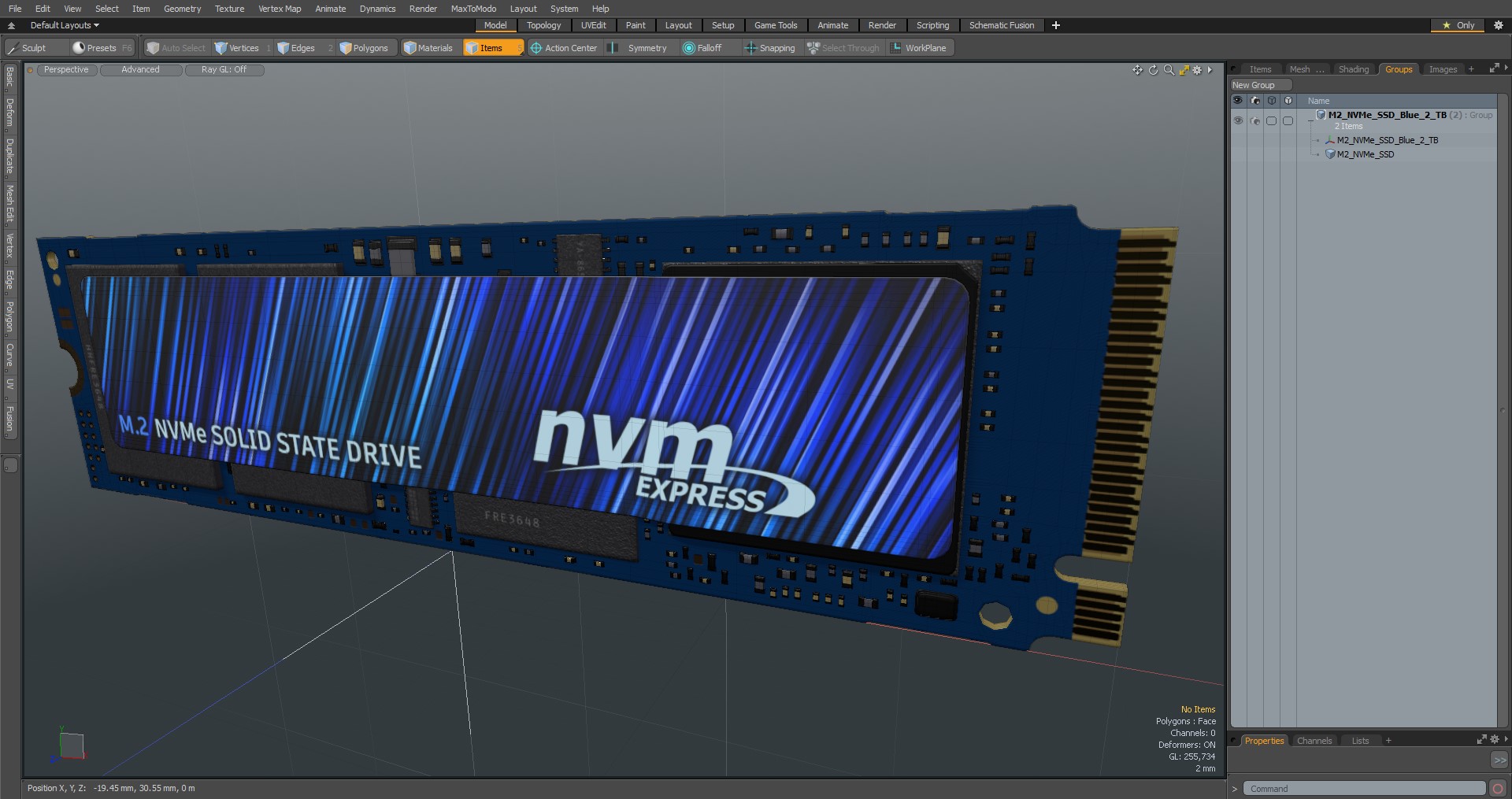1512x799 pixels.
Task: Expand properties with the >> button
Action: [1499, 760]
